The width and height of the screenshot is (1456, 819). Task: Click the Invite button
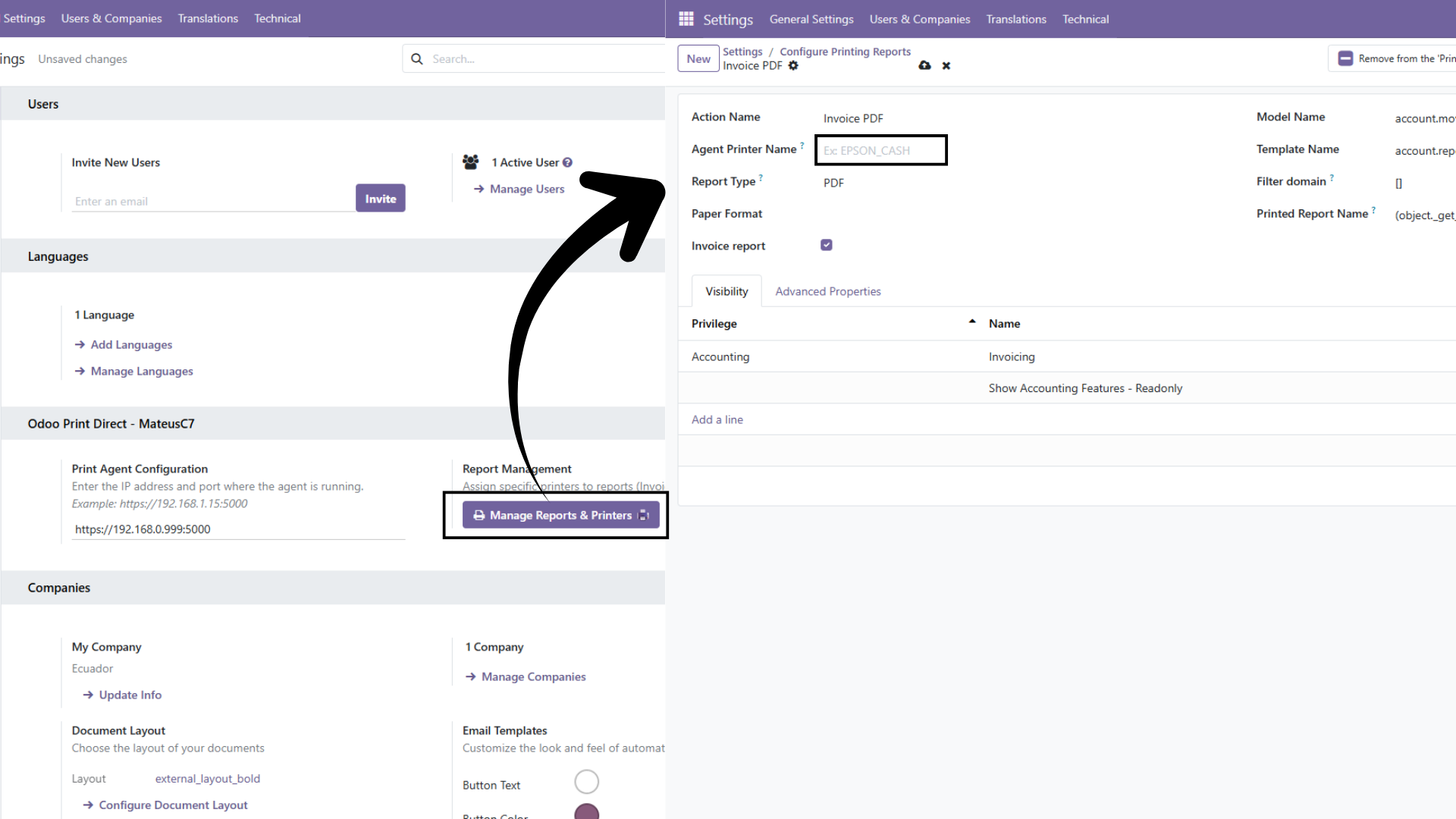[380, 199]
